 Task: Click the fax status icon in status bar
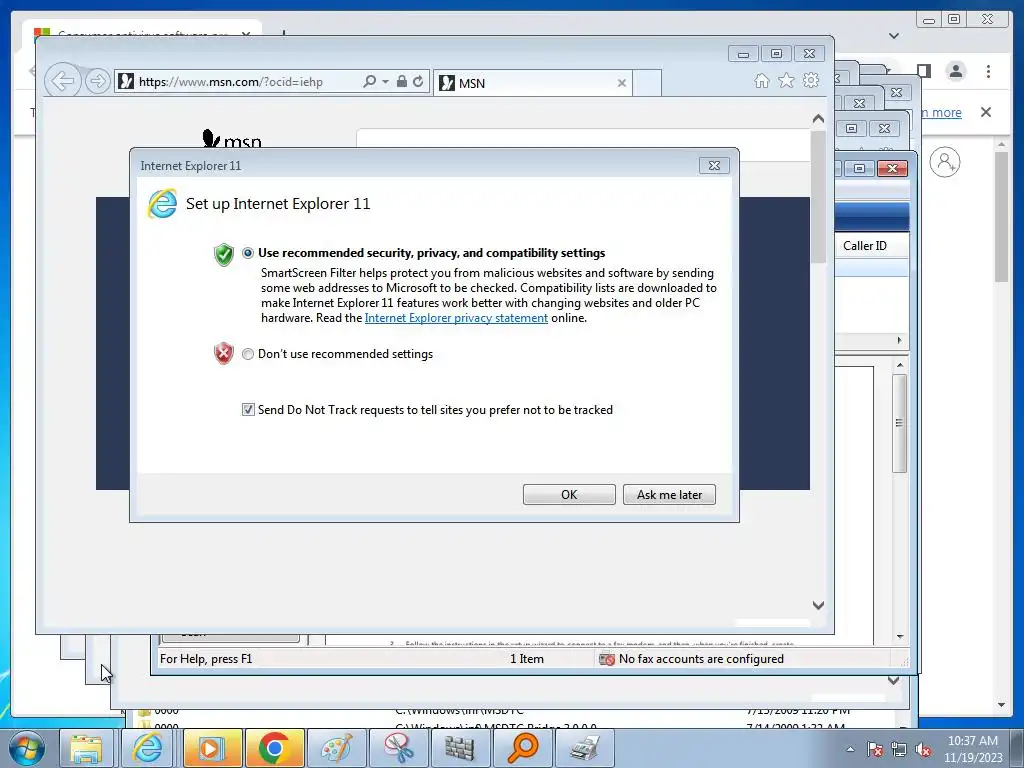tap(607, 659)
